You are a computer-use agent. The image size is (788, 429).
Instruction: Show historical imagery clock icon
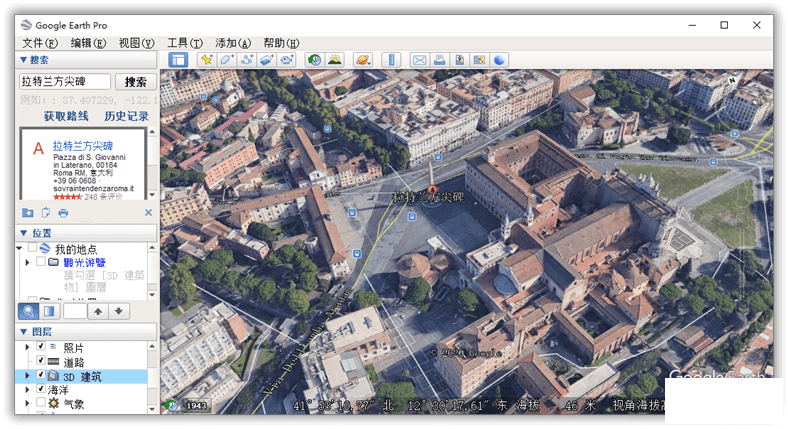click(315, 60)
